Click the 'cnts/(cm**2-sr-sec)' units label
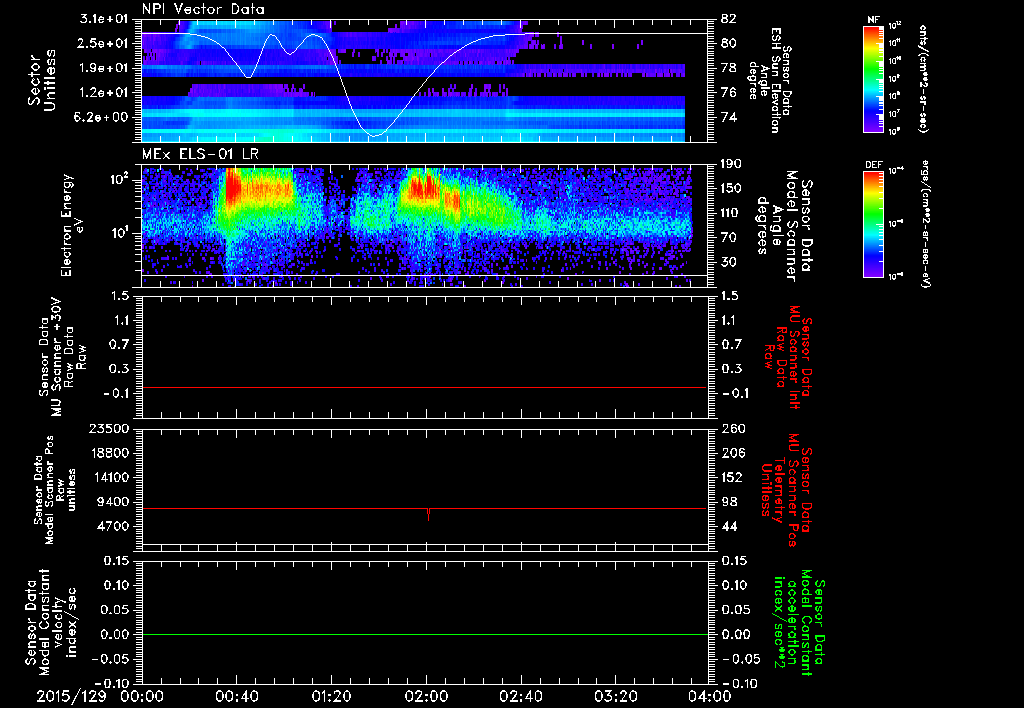 923,79
